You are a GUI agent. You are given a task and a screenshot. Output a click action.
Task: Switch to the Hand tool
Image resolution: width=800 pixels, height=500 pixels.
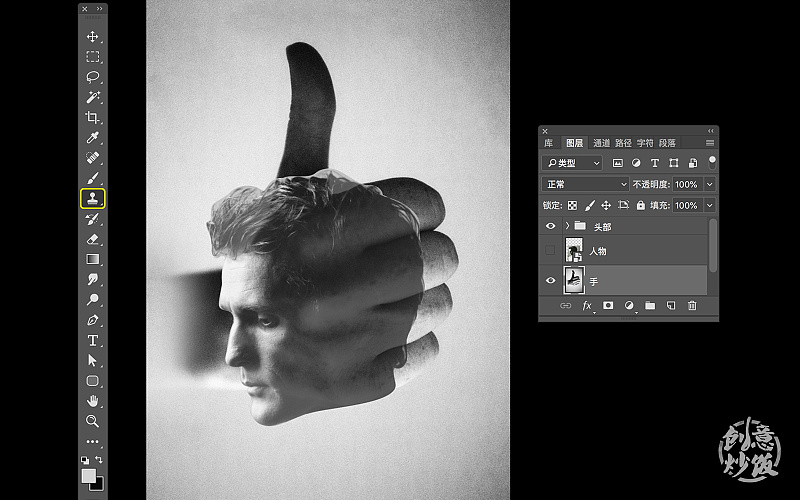[x=93, y=401]
